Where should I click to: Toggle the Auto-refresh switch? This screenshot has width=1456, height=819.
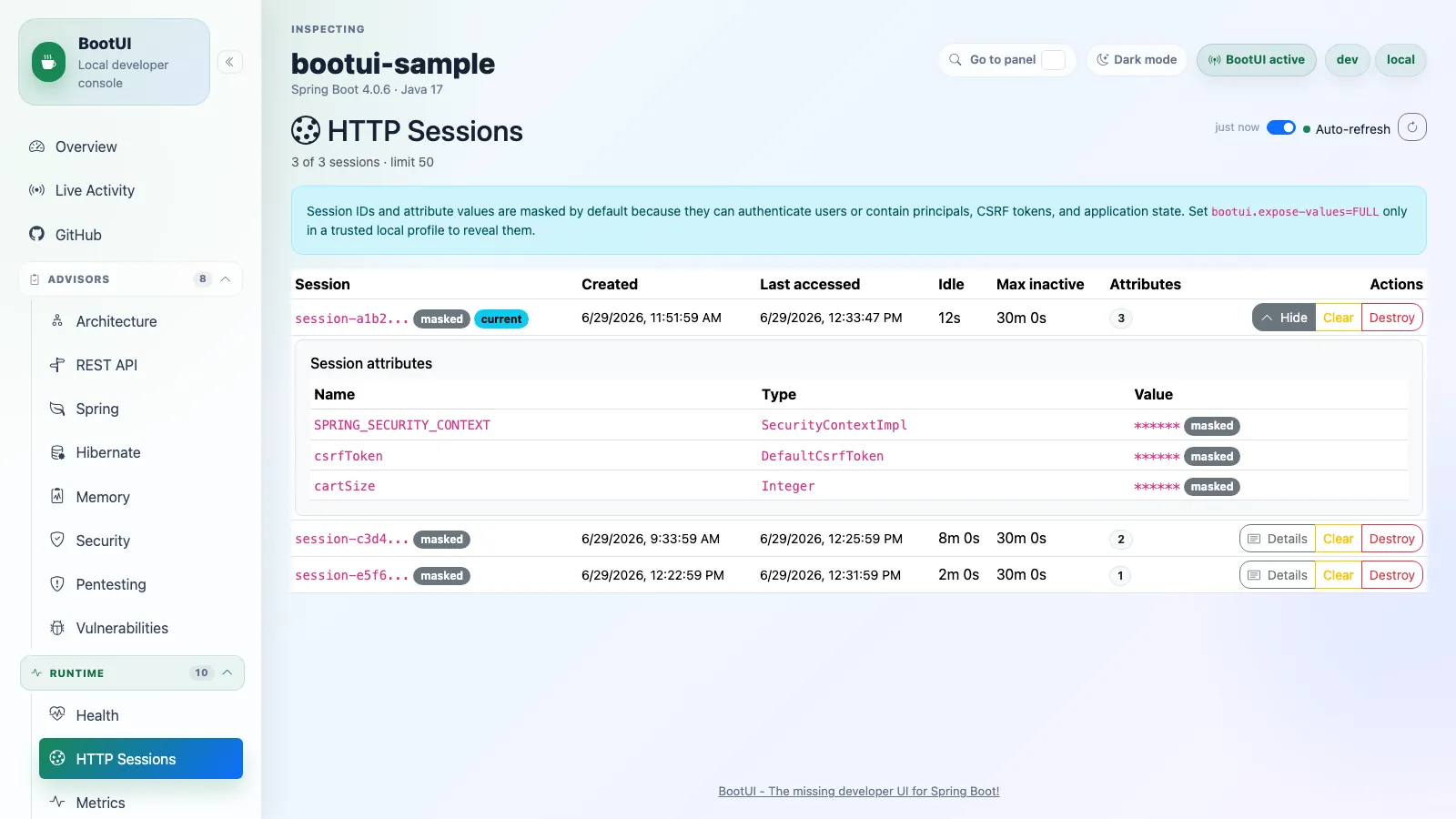tap(1281, 127)
